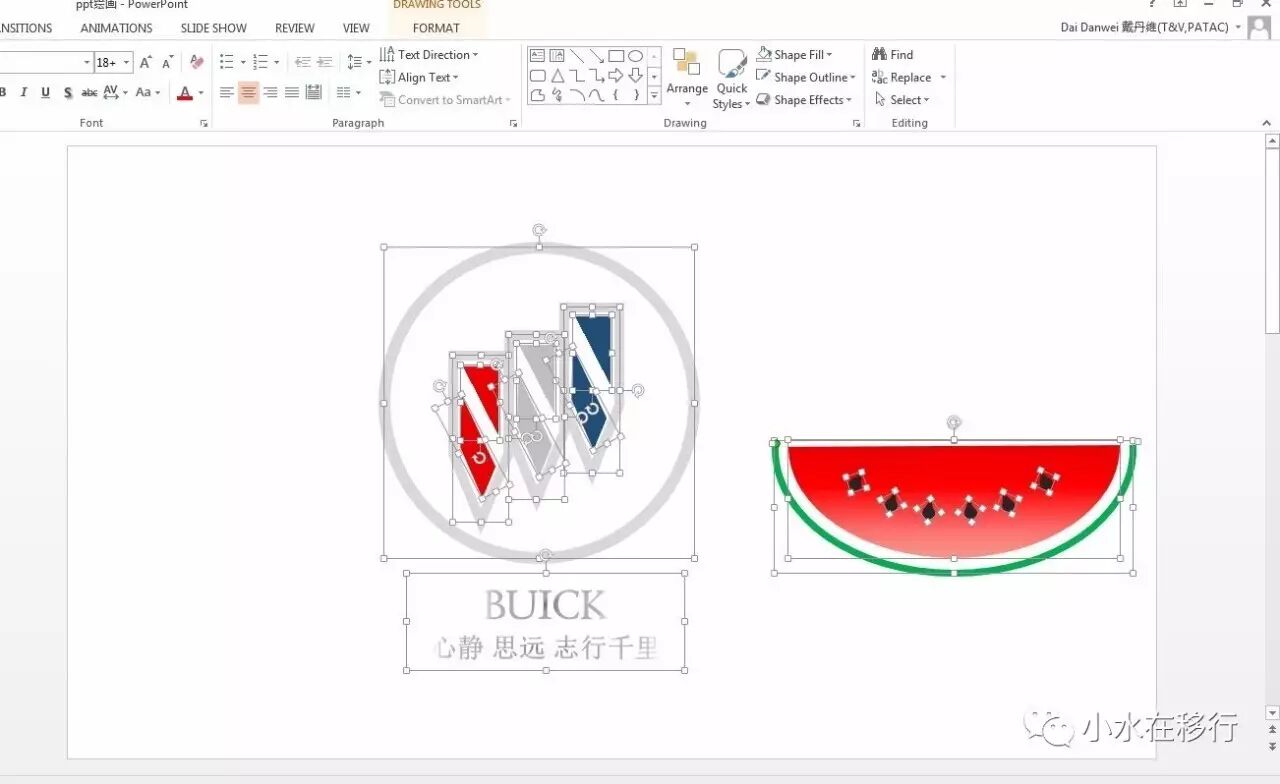Switch to the SLIDE SHOW tab
Image resolution: width=1280 pixels, height=784 pixels.
click(214, 28)
